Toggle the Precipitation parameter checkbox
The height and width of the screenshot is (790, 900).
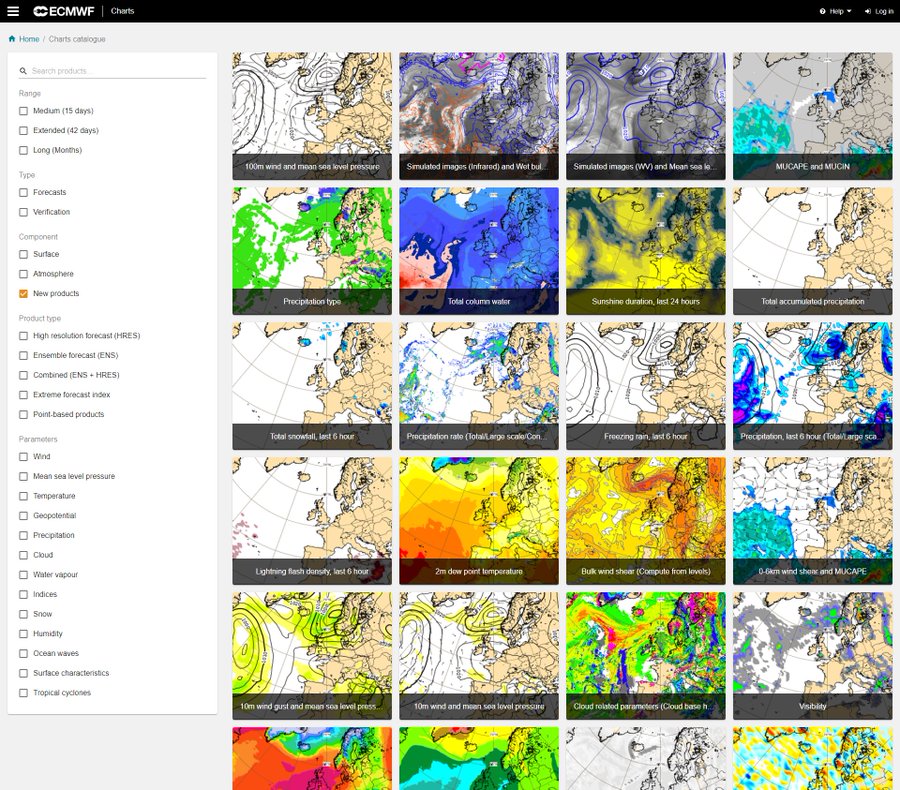click(x=24, y=535)
